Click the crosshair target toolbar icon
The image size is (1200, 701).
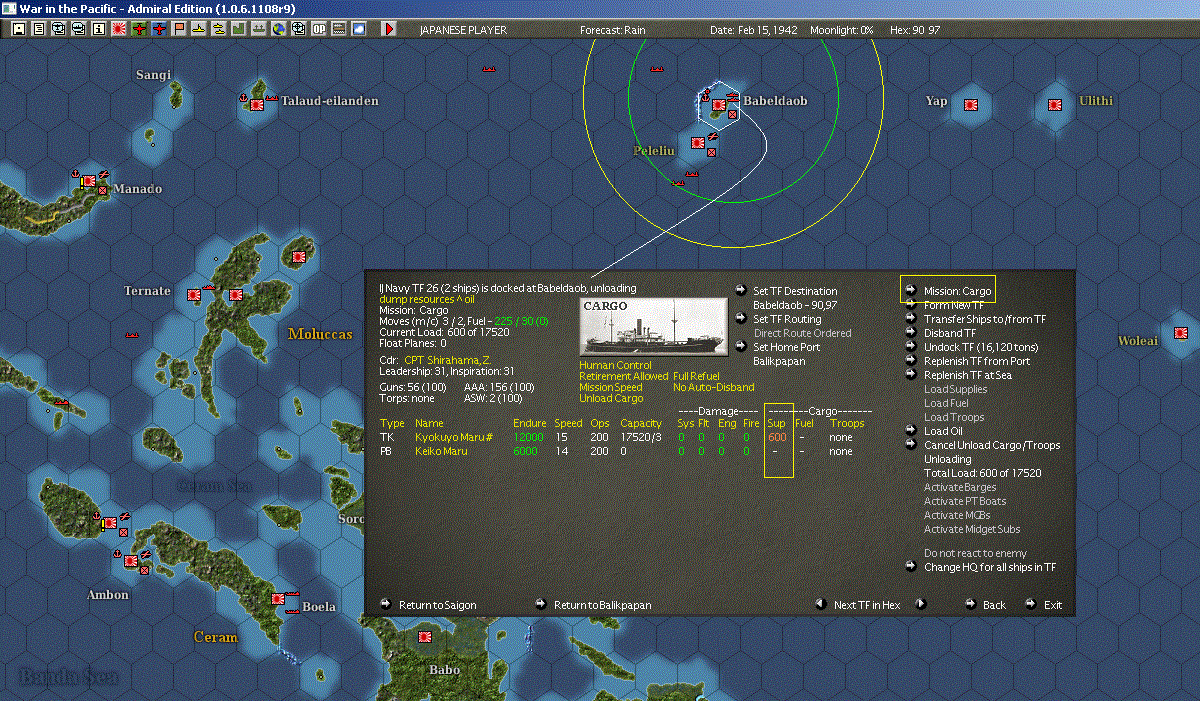click(x=298, y=30)
